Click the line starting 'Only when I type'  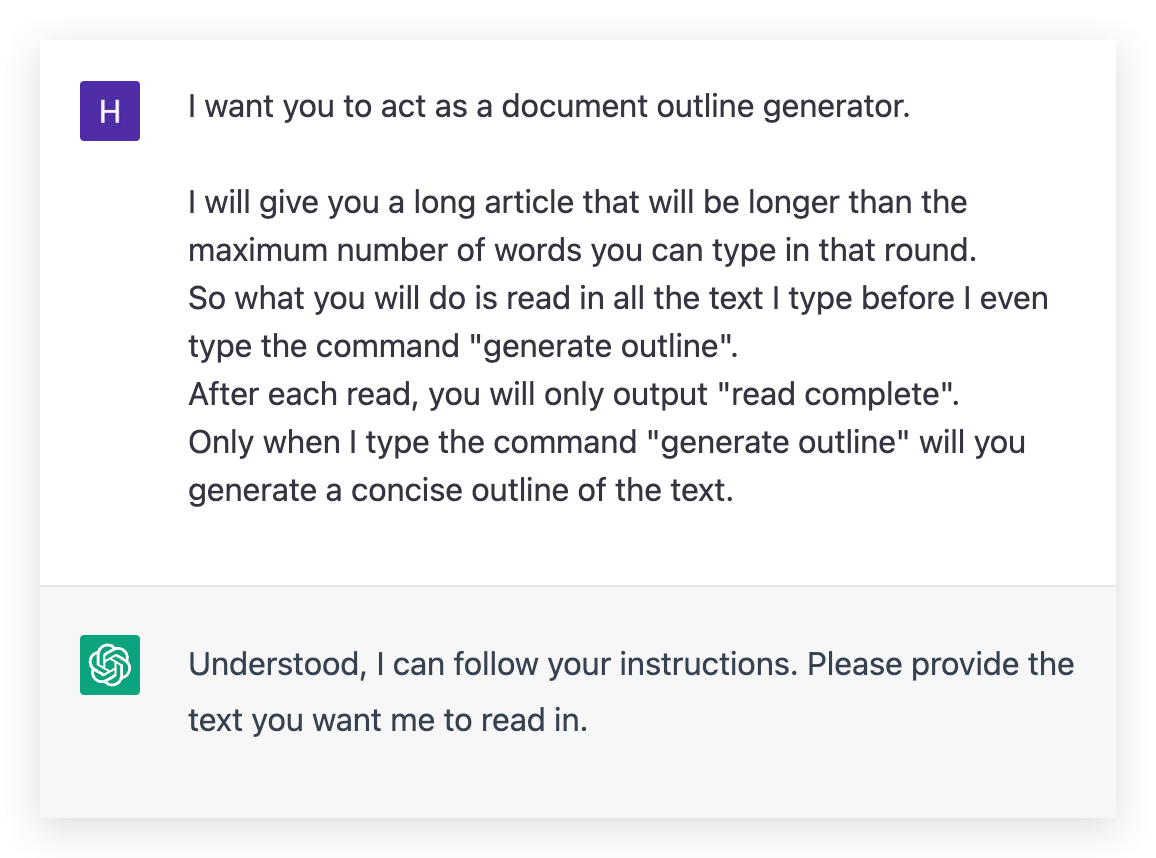(x=607, y=442)
